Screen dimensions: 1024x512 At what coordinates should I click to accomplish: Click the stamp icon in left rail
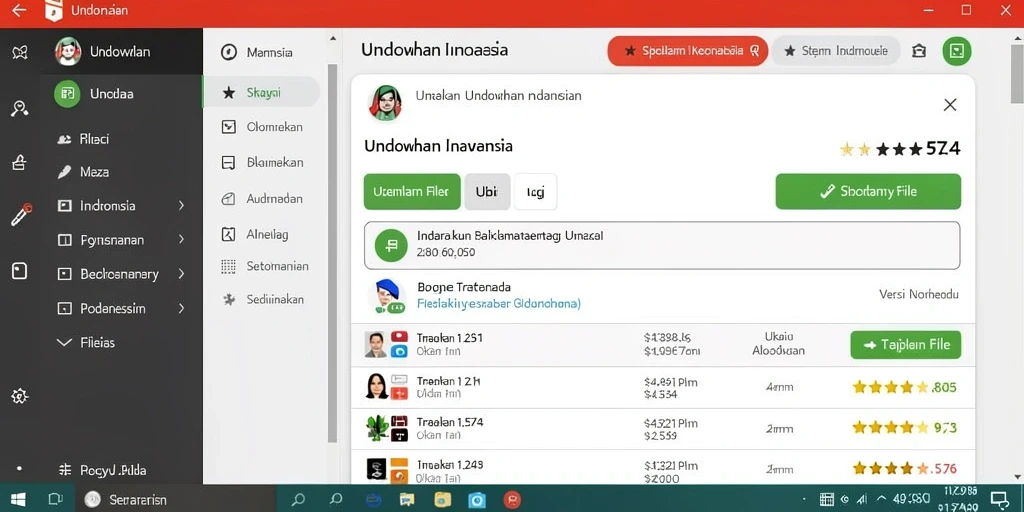click(20, 163)
